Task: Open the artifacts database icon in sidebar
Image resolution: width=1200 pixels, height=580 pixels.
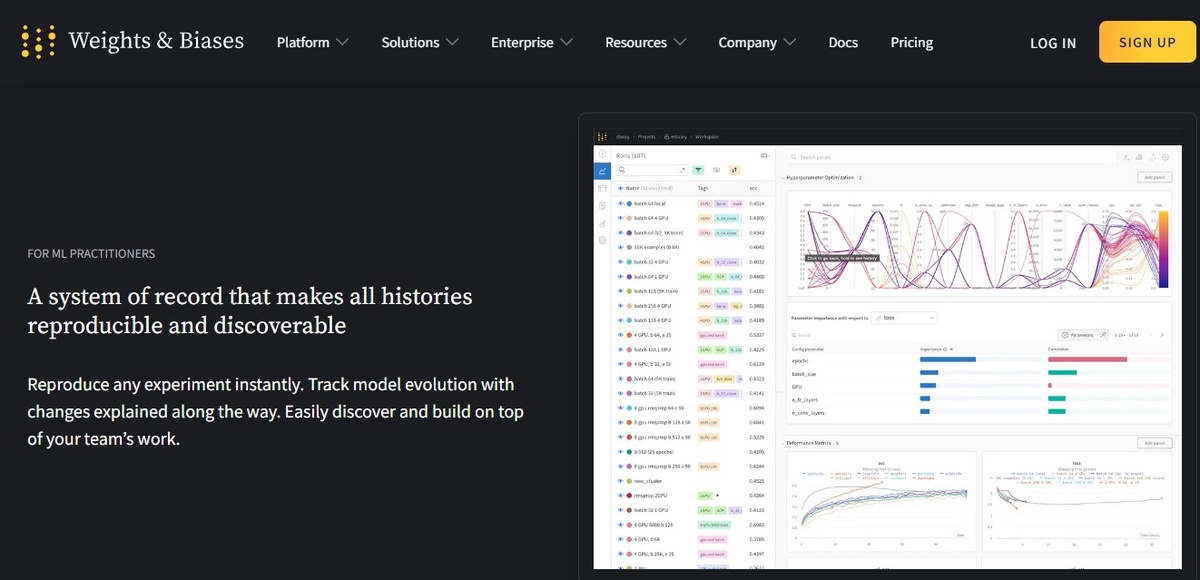Action: [602, 240]
